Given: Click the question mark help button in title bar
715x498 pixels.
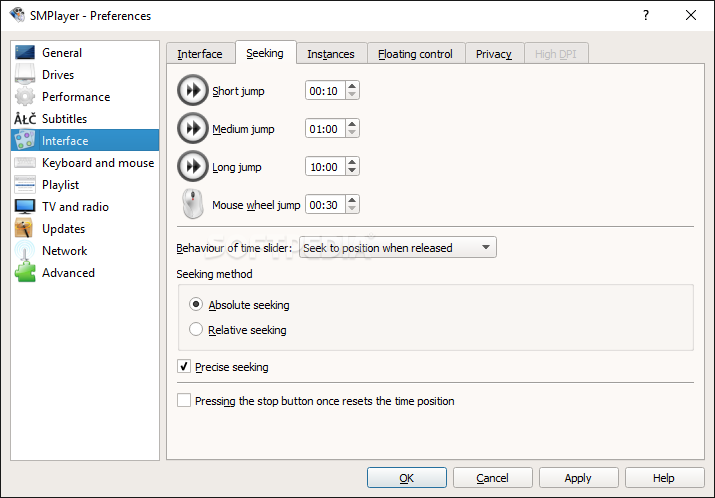Looking at the screenshot, I should (646, 15).
